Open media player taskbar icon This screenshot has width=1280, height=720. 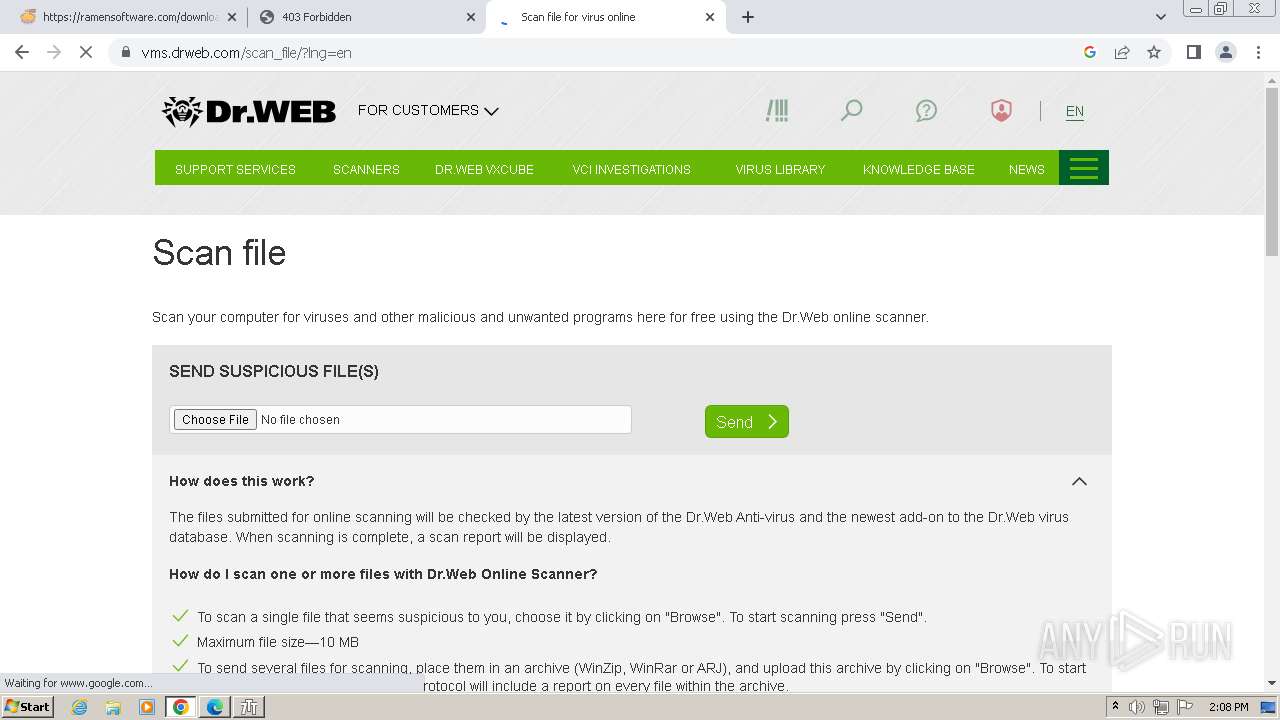click(147, 707)
